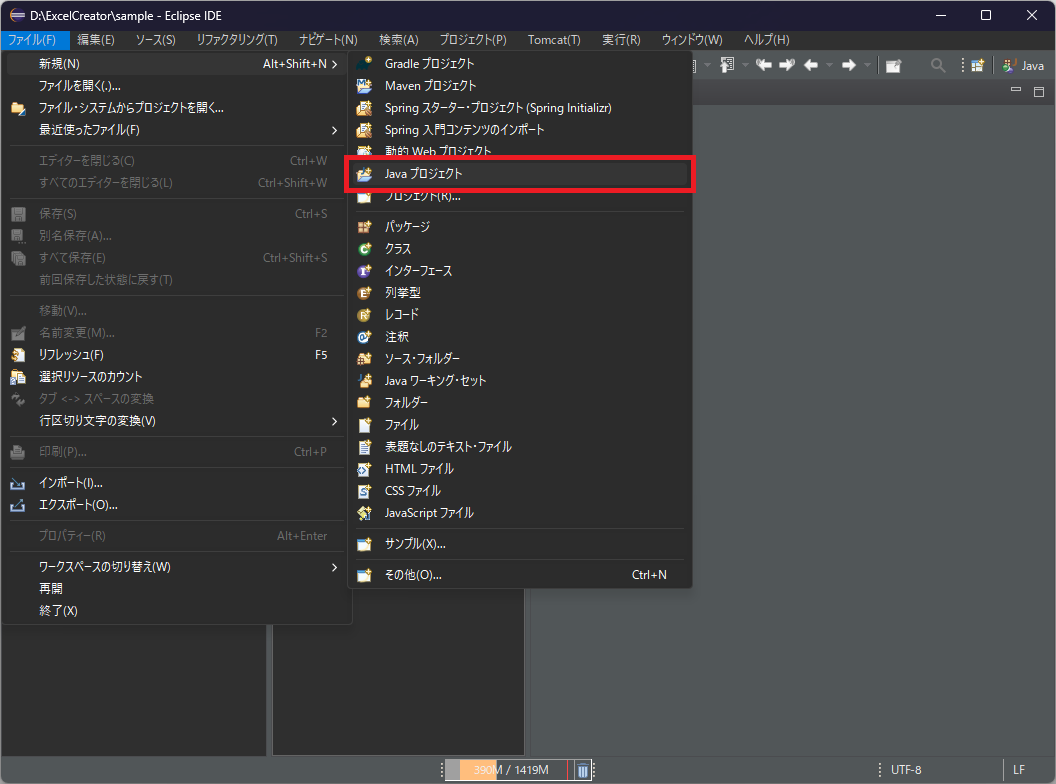Open the 検索(A) menu
Viewport: 1056px width, 784px height.
pyautogui.click(x=399, y=40)
